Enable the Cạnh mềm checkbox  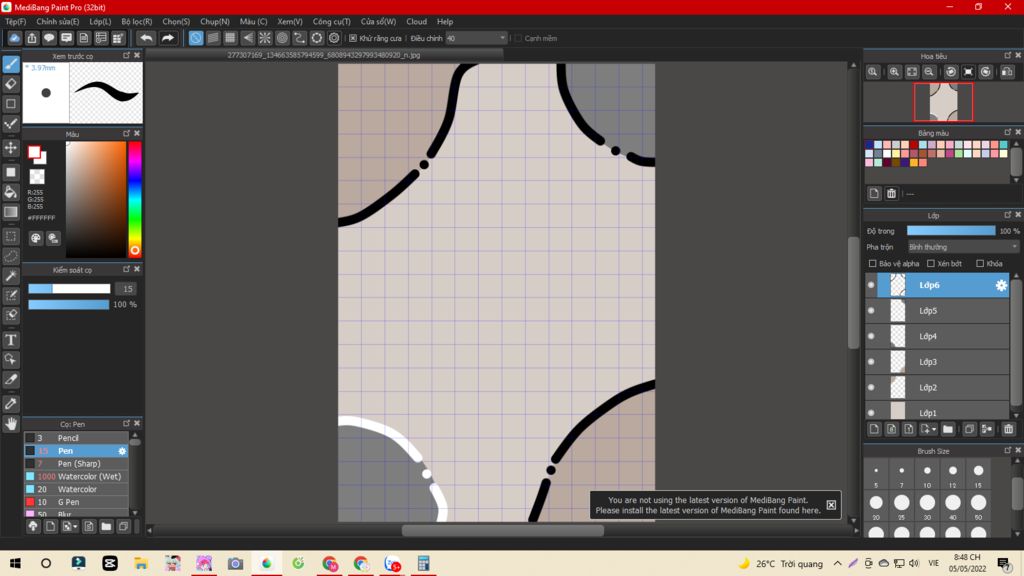pos(518,38)
